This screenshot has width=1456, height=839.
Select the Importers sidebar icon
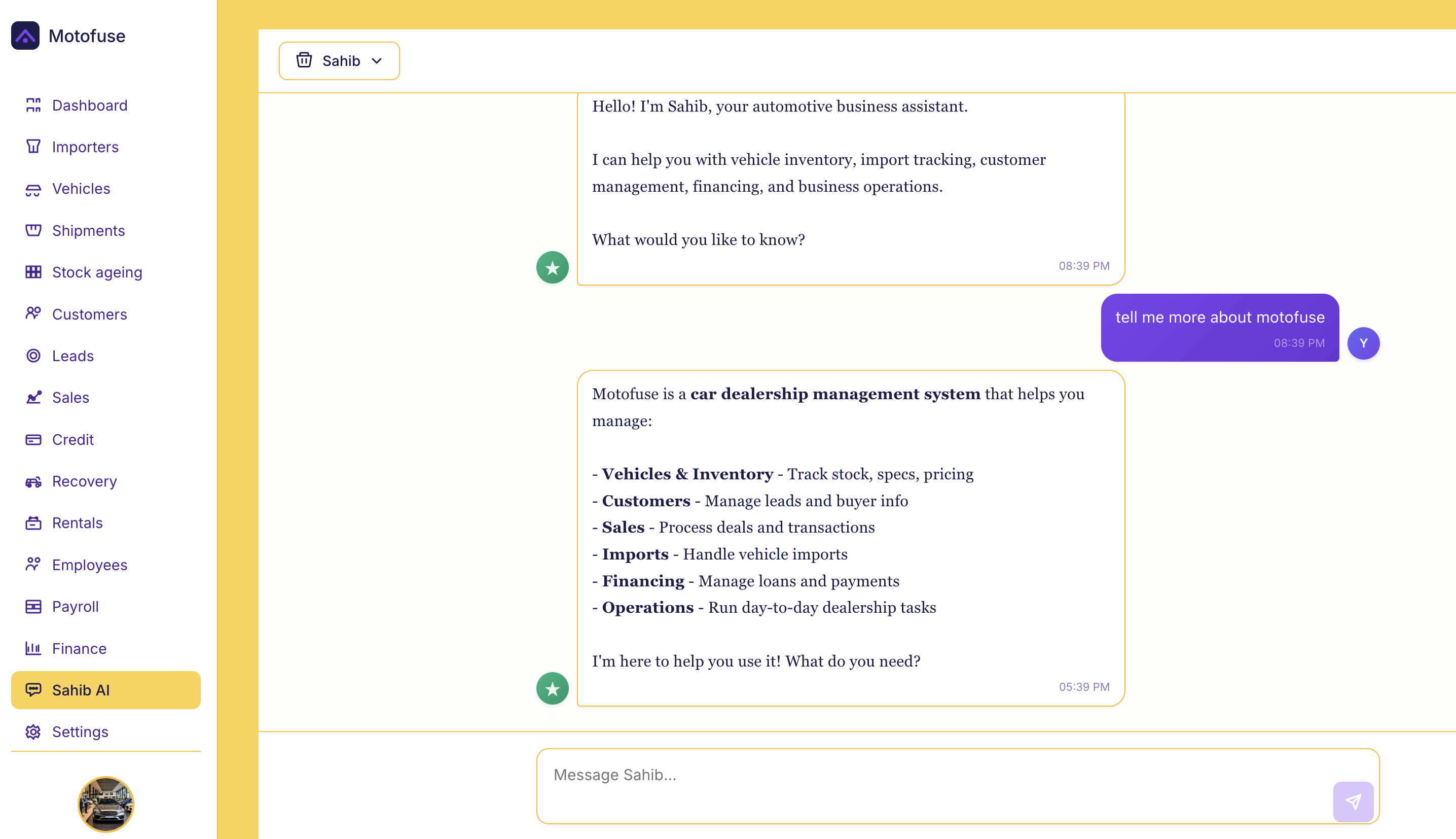coord(33,147)
